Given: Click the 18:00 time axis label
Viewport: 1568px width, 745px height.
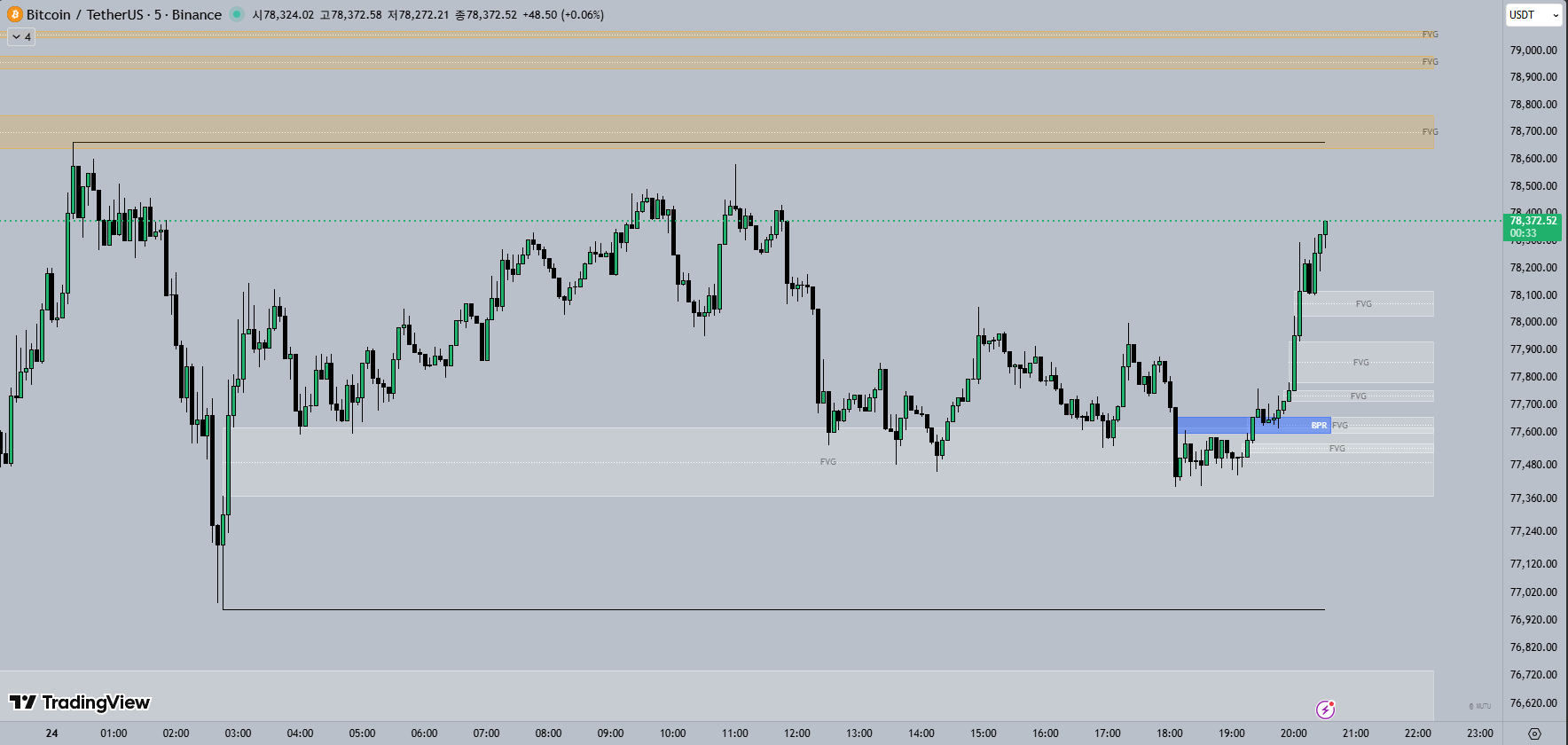Looking at the screenshot, I should (1169, 733).
